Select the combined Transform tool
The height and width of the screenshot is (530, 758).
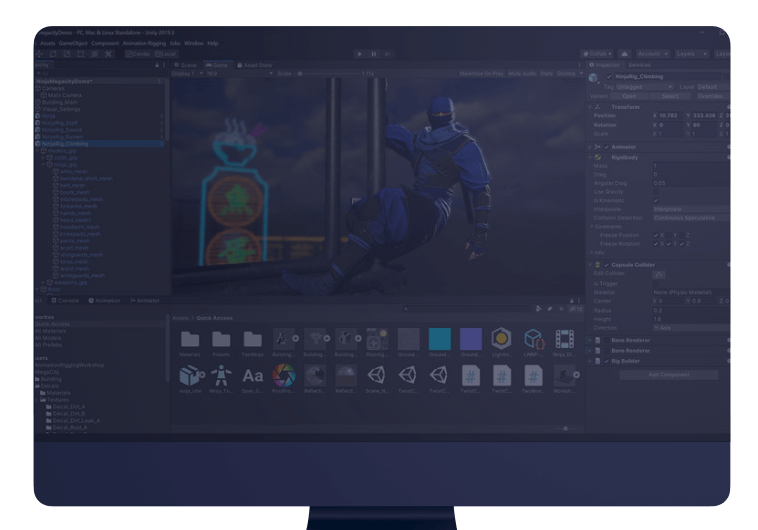95,54
